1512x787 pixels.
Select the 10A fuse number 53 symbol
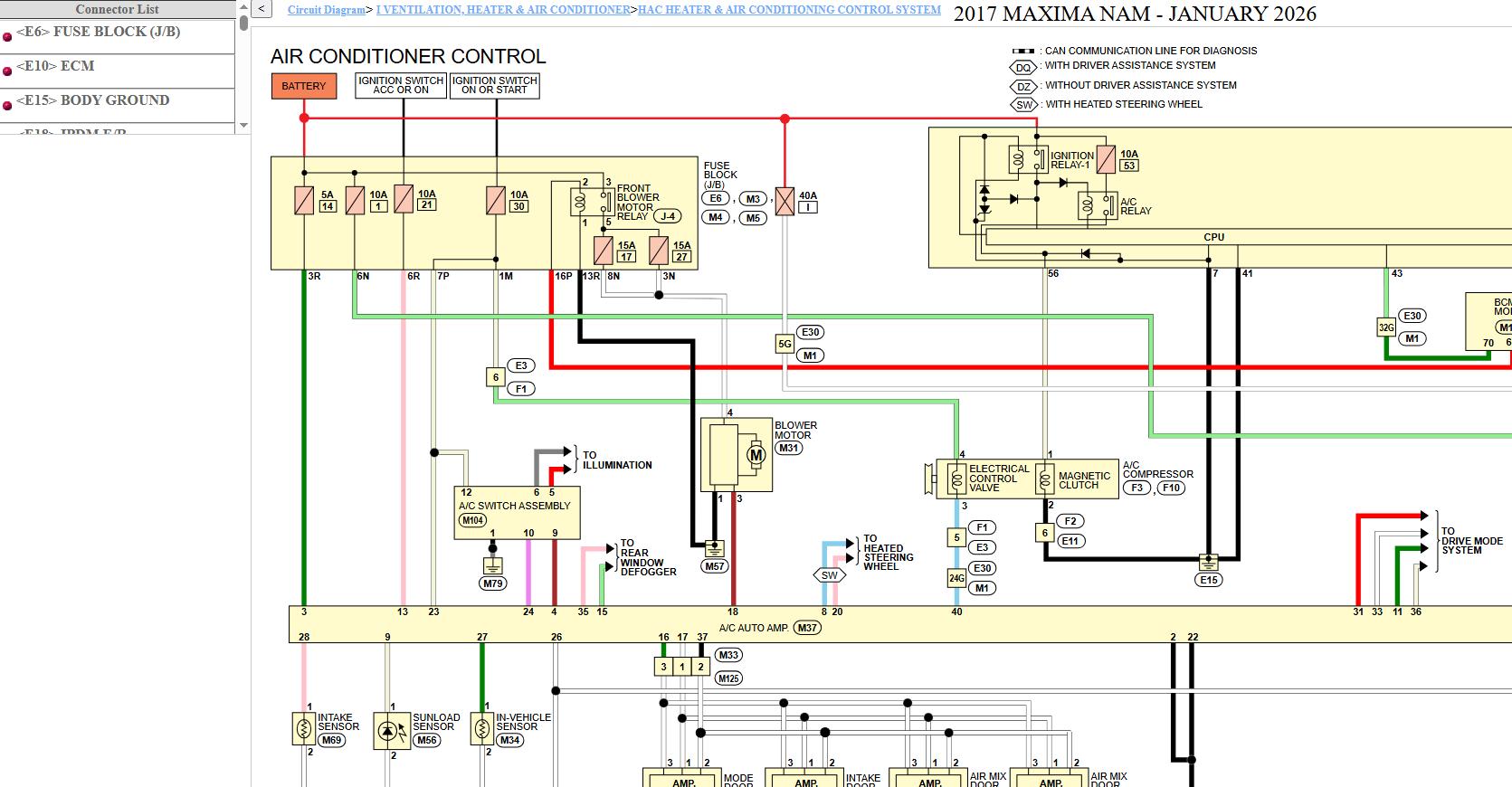click(1106, 159)
